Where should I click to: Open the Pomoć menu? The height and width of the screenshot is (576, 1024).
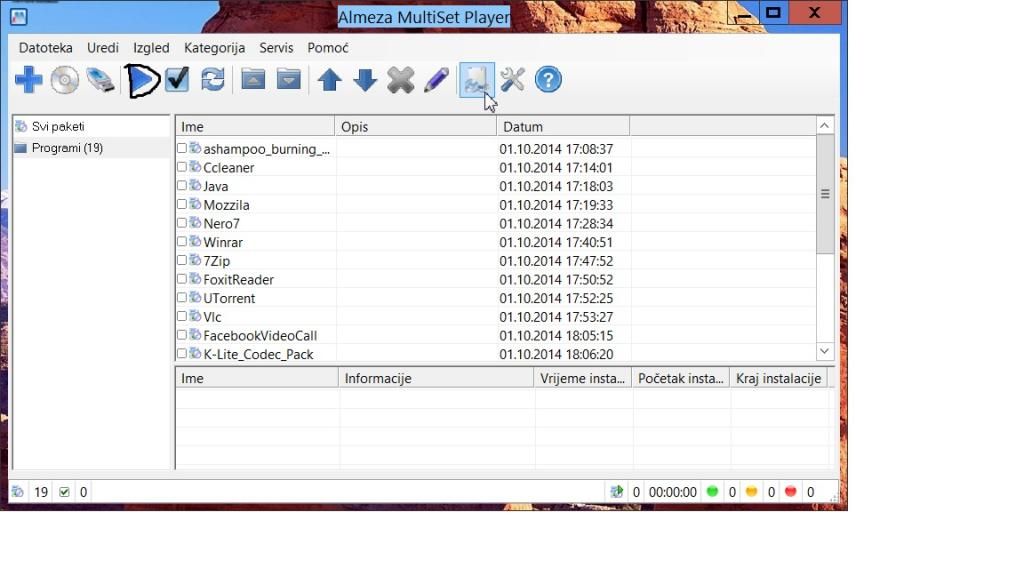click(328, 48)
